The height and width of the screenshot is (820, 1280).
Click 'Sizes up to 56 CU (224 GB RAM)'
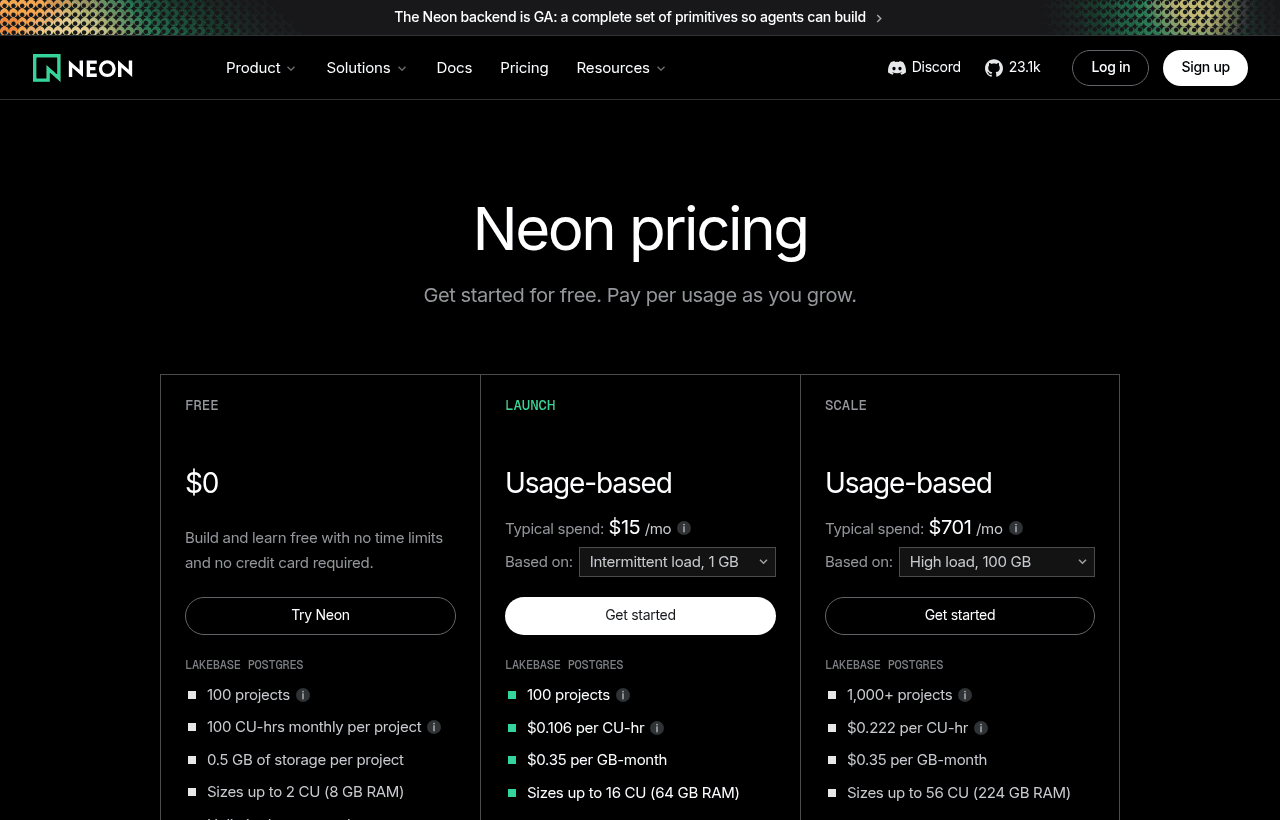click(959, 793)
